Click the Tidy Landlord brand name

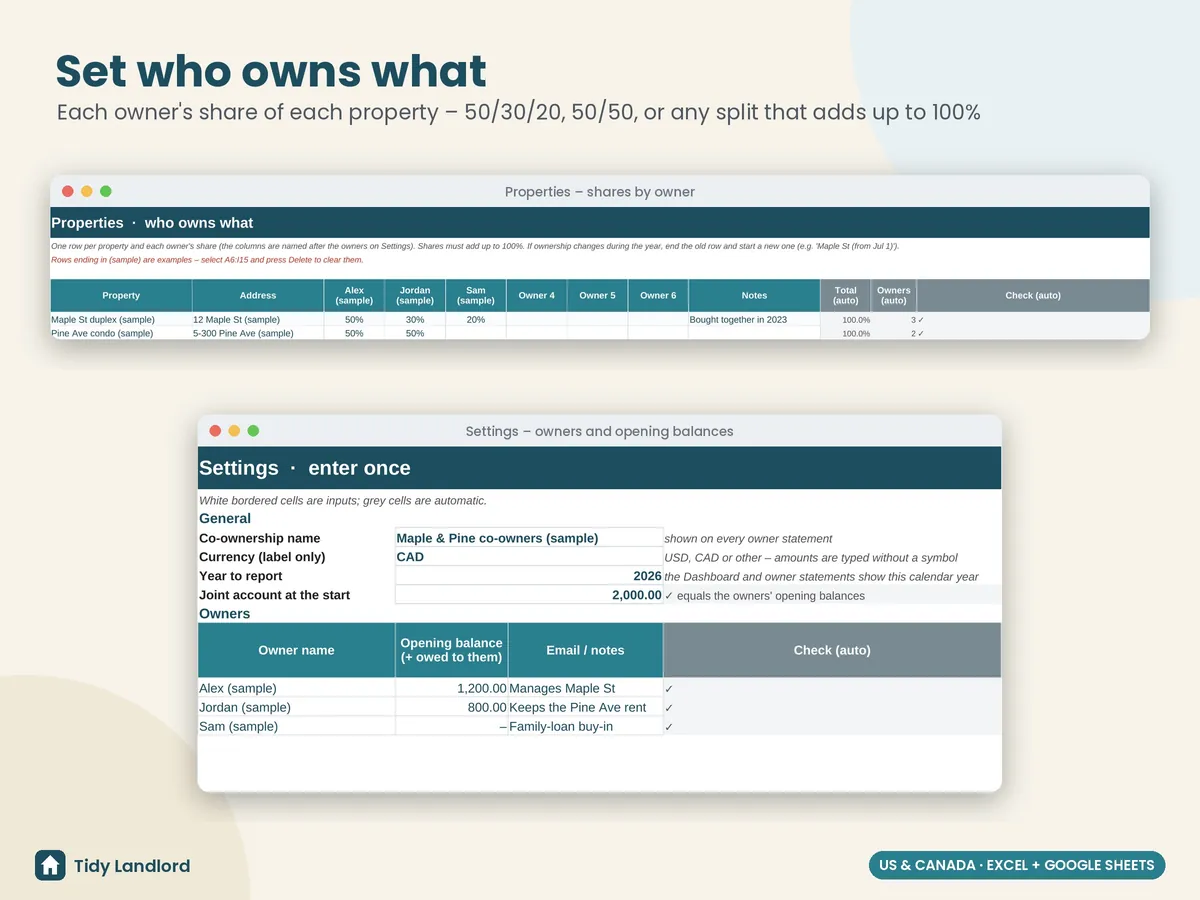pyautogui.click(x=132, y=866)
